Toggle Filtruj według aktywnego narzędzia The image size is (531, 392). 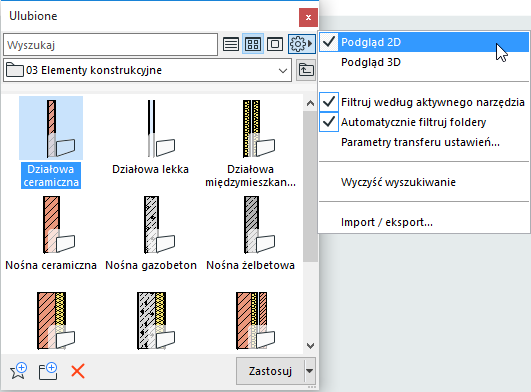coord(424,102)
